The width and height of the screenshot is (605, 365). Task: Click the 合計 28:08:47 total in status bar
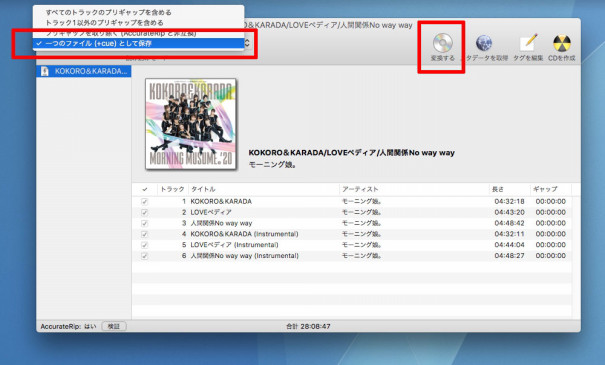click(x=308, y=326)
